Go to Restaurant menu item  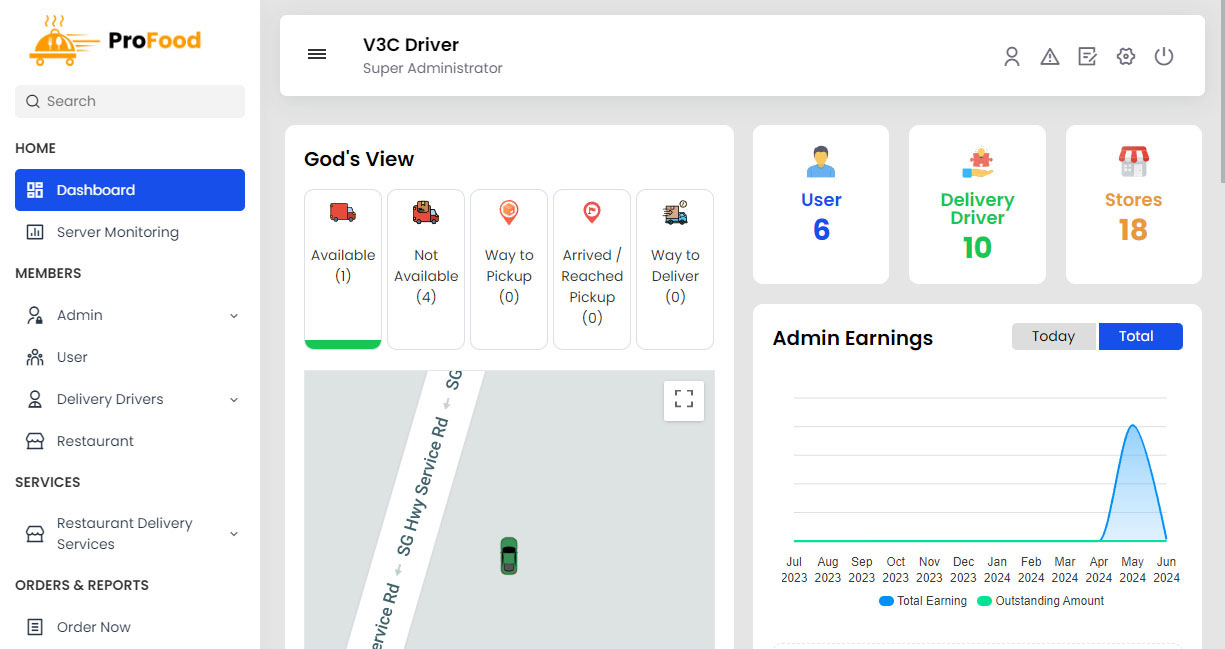(x=95, y=441)
